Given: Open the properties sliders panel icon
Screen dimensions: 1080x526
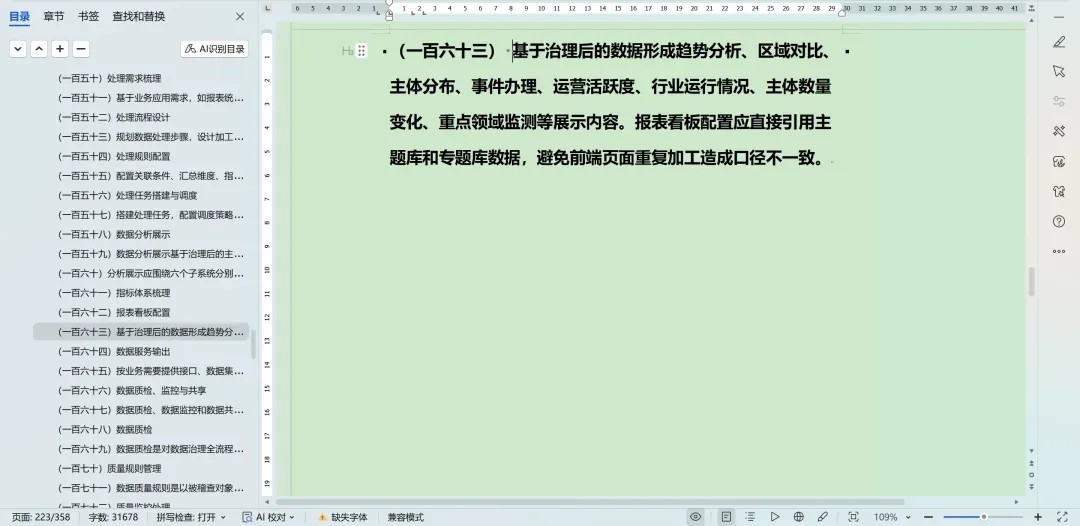Looking at the screenshot, I should 1059,101.
